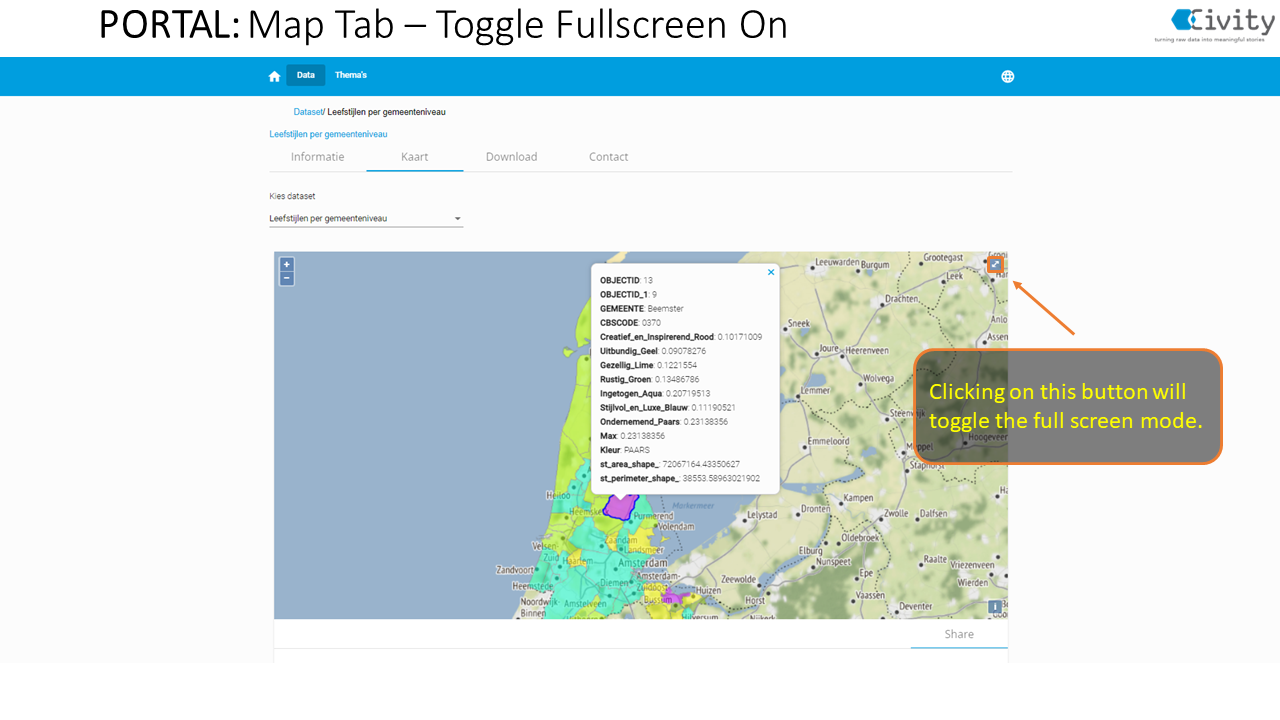Click the Ondernemend_Paars value row
The image size is (1280, 720).
pos(664,422)
